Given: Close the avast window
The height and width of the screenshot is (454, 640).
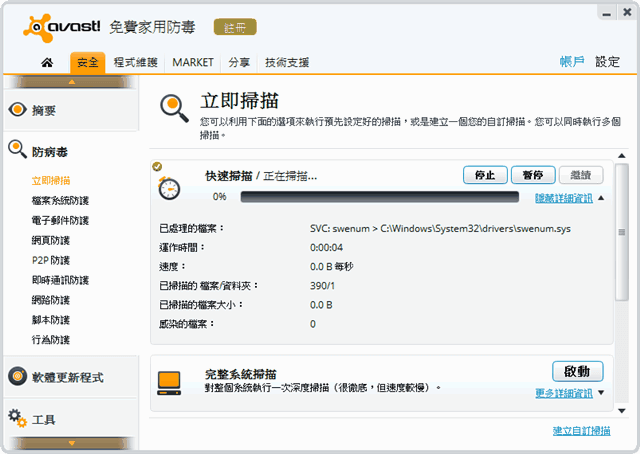Looking at the screenshot, I should tap(627, 13).
